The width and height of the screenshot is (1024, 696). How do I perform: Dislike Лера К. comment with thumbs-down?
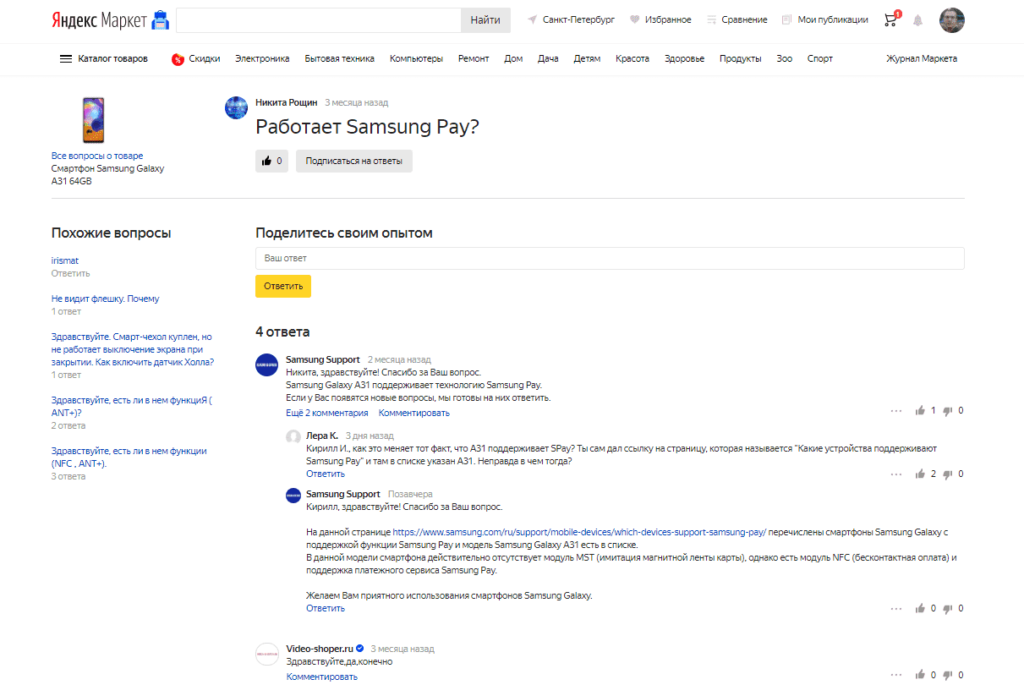click(948, 474)
